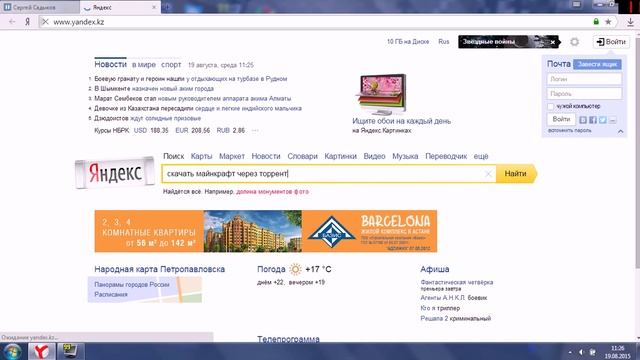Open the 'ещё' services dropdown
This screenshot has width=640, height=360.
coord(481,156)
